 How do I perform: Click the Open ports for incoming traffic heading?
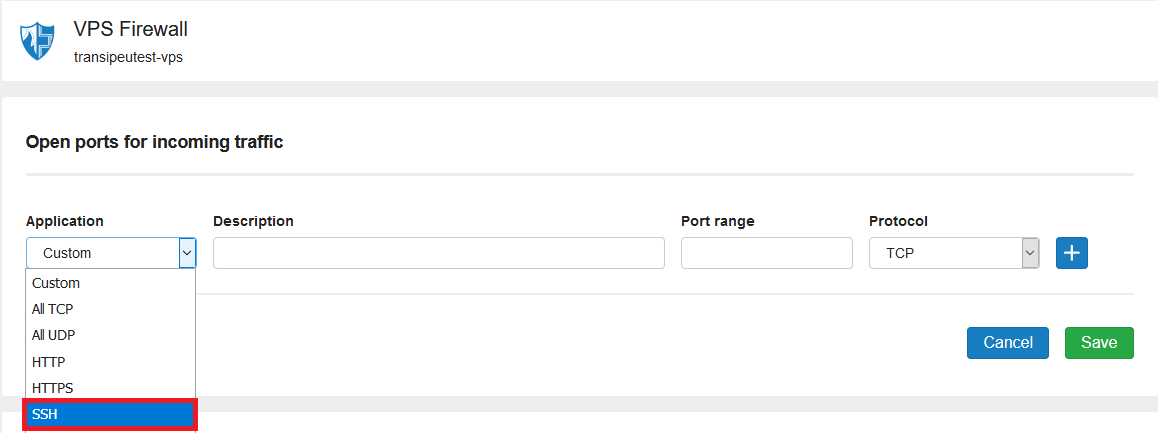154,142
